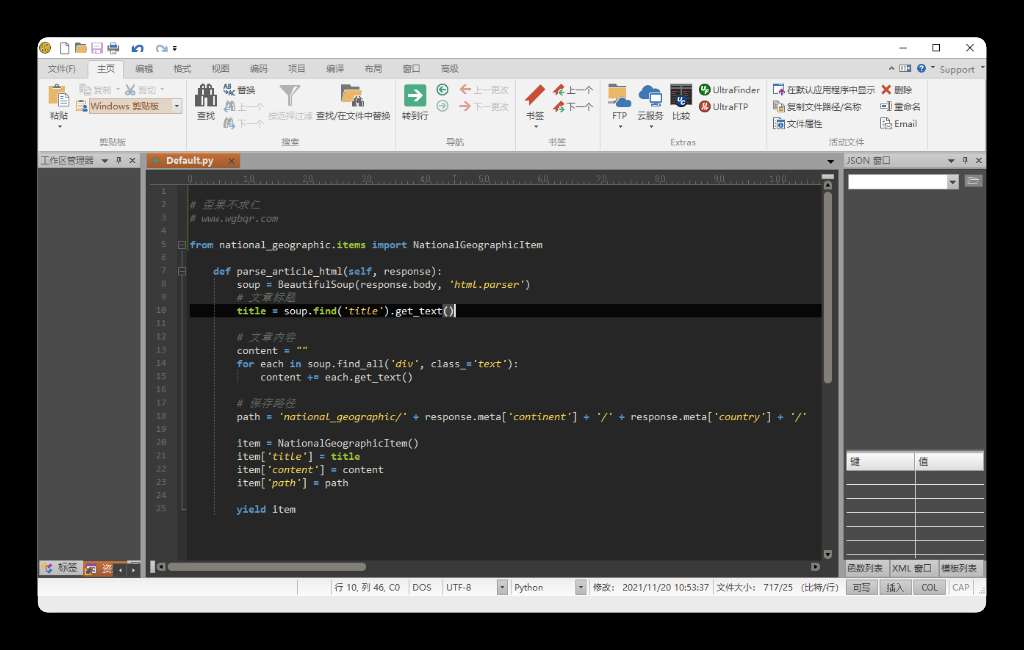Switch to the 模板列表 template list tab
Image resolution: width=1024 pixels, height=650 pixels.
point(959,568)
